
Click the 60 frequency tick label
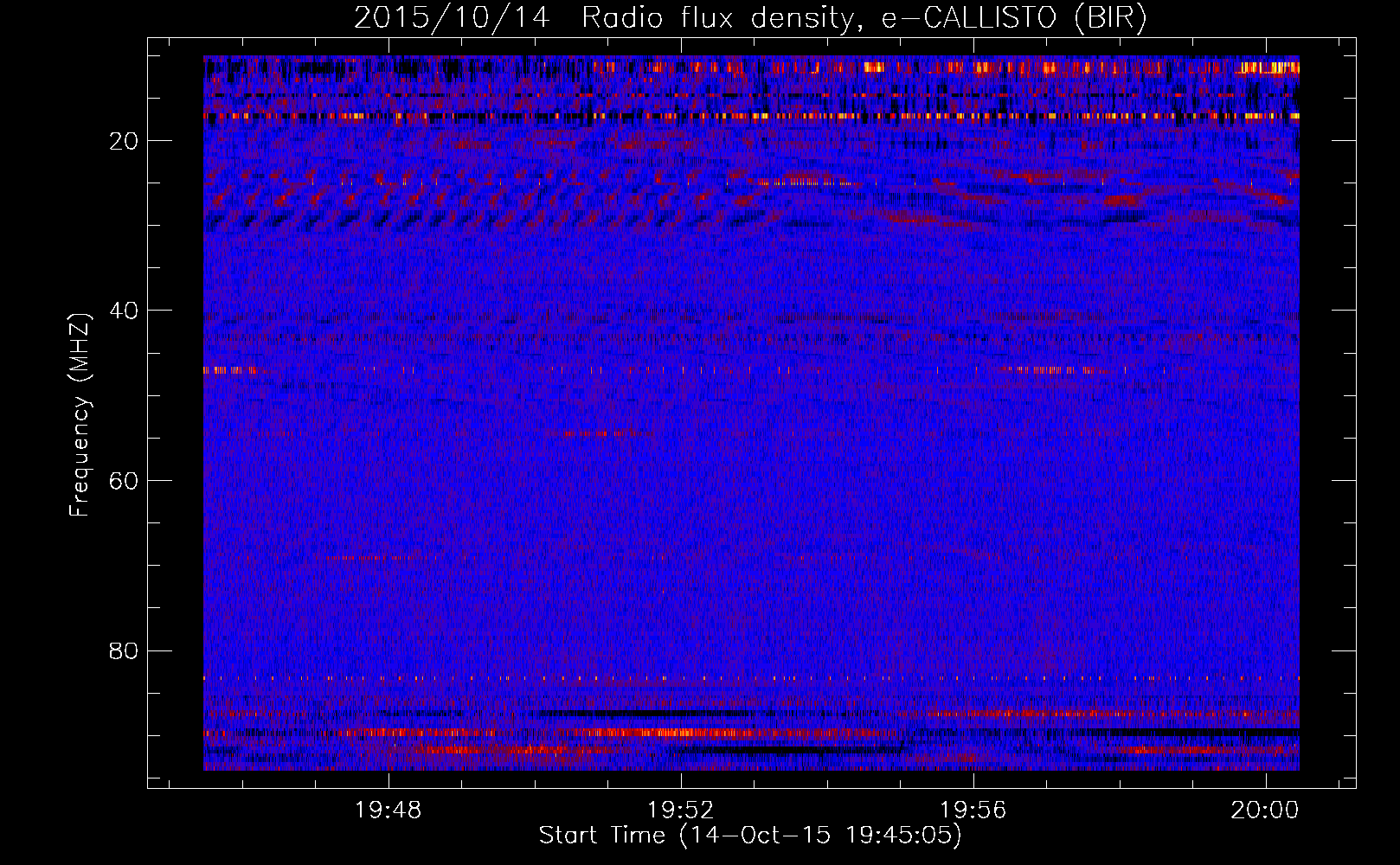click(x=125, y=481)
